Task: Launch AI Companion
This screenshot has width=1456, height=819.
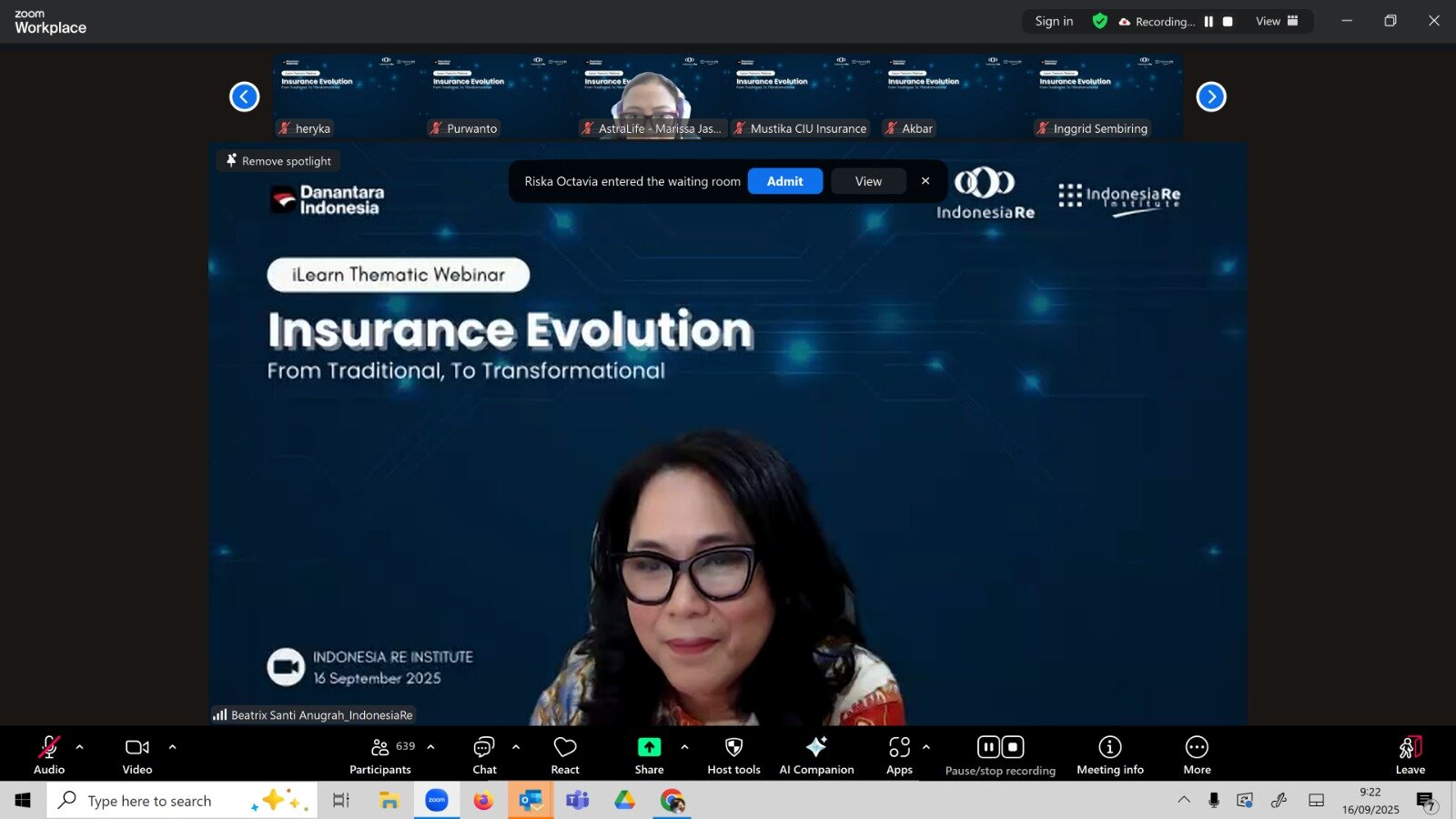Action: coord(816,755)
